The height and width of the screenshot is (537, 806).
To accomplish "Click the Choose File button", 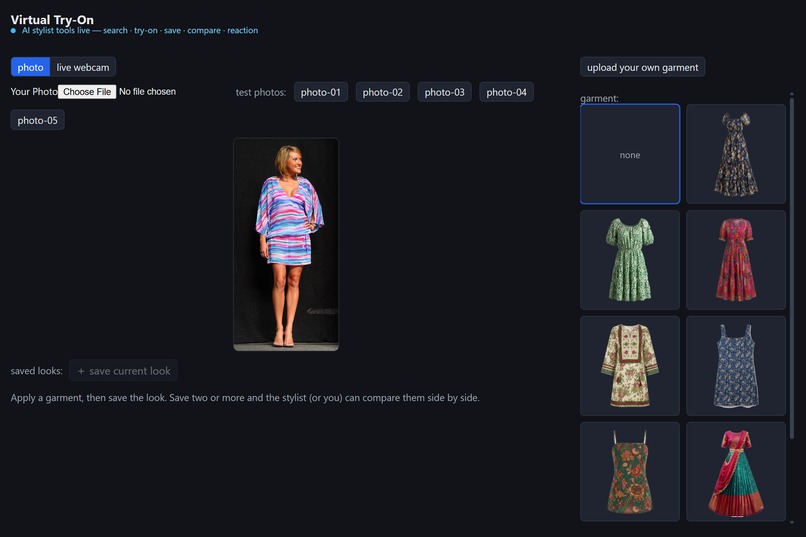I will coord(87,91).
